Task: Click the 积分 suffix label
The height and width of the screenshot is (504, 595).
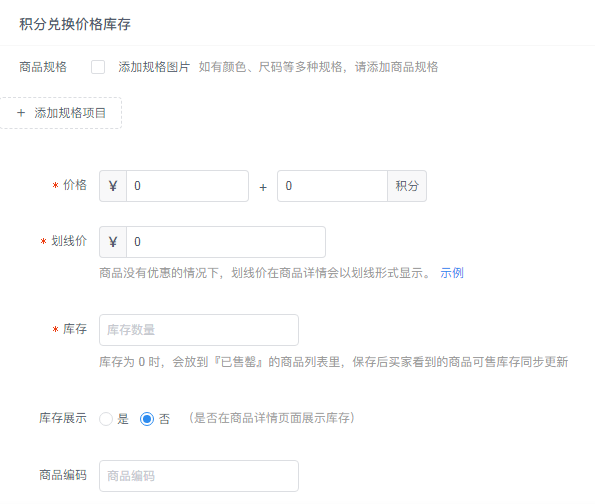Action: [407, 186]
